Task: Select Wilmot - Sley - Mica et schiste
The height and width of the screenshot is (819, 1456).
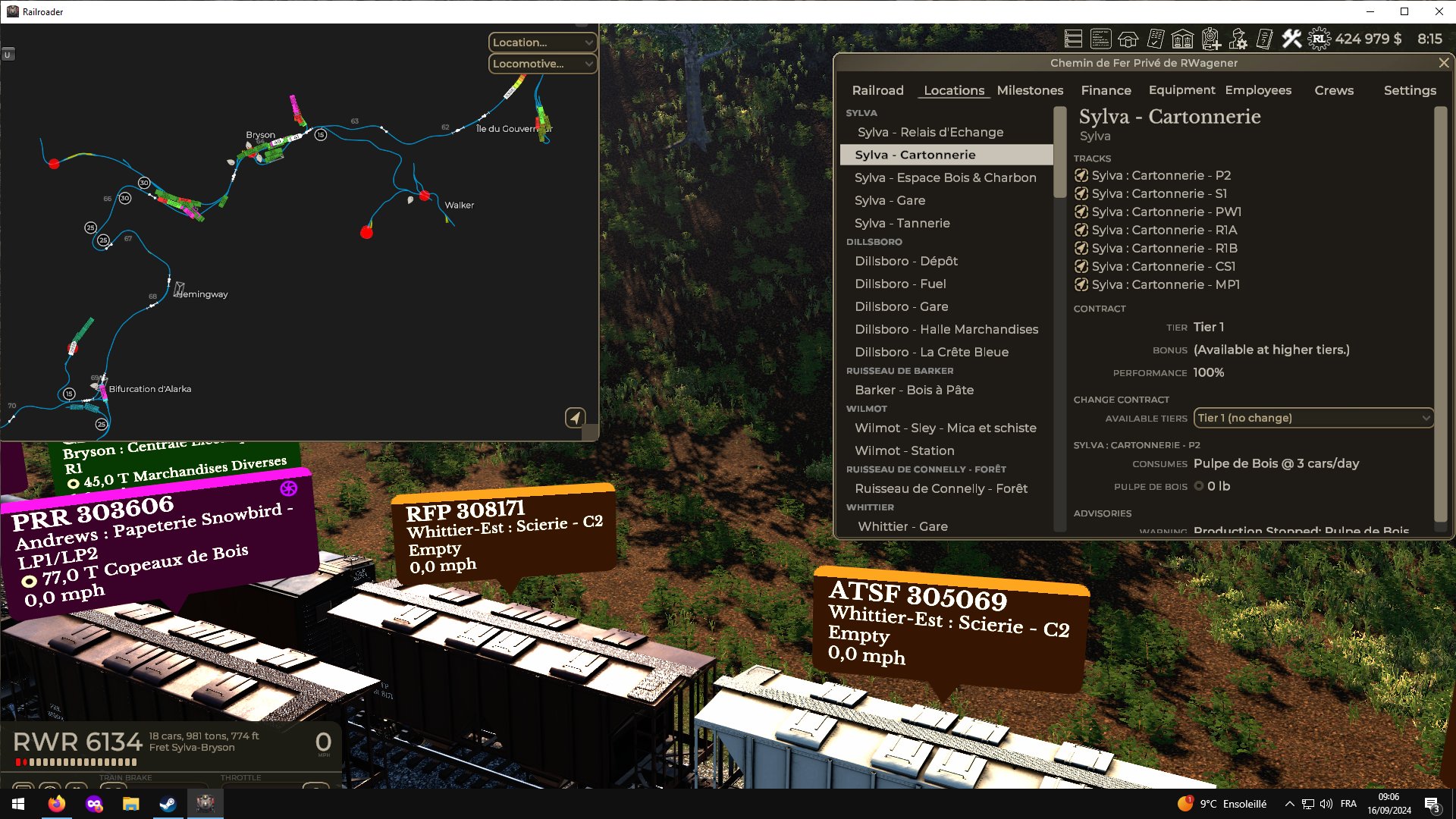Action: pyautogui.click(x=946, y=428)
